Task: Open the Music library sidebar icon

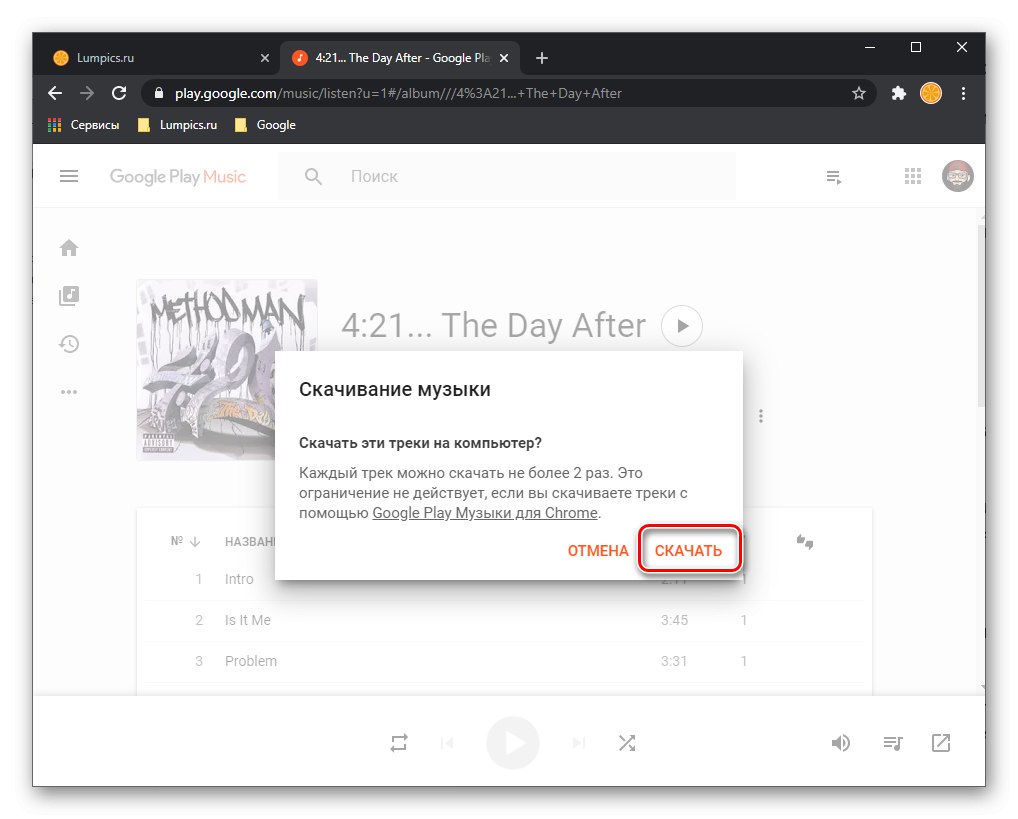Action: tap(69, 296)
